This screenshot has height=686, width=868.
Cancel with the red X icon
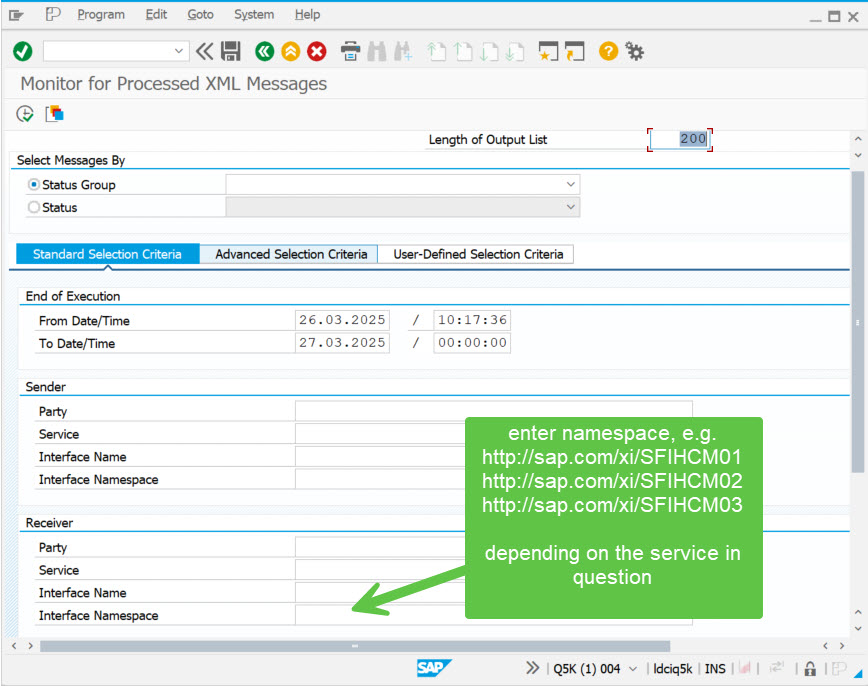click(x=317, y=51)
